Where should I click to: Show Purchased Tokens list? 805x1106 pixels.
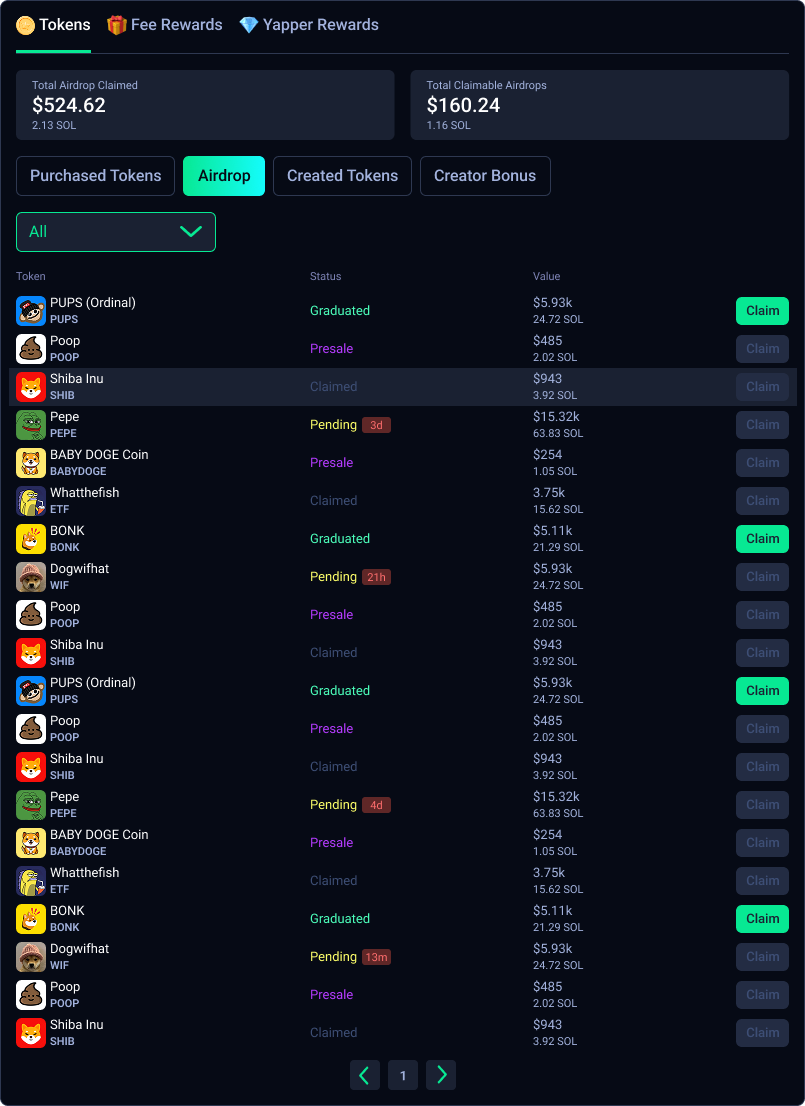point(95,176)
